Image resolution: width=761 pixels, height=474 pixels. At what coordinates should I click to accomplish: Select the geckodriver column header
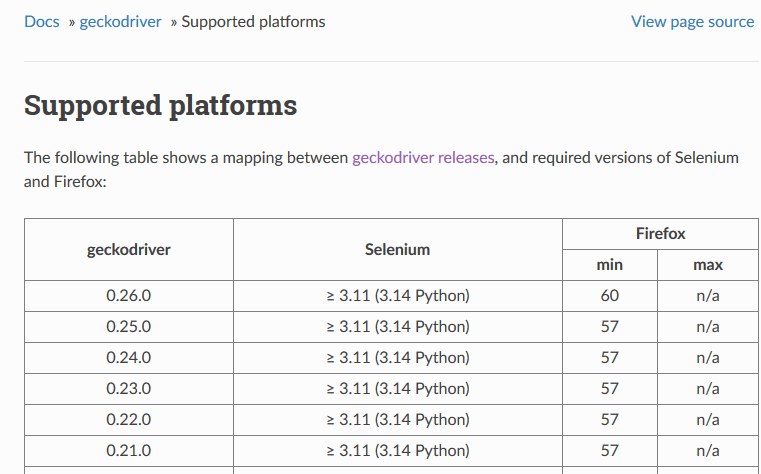point(129,249)
